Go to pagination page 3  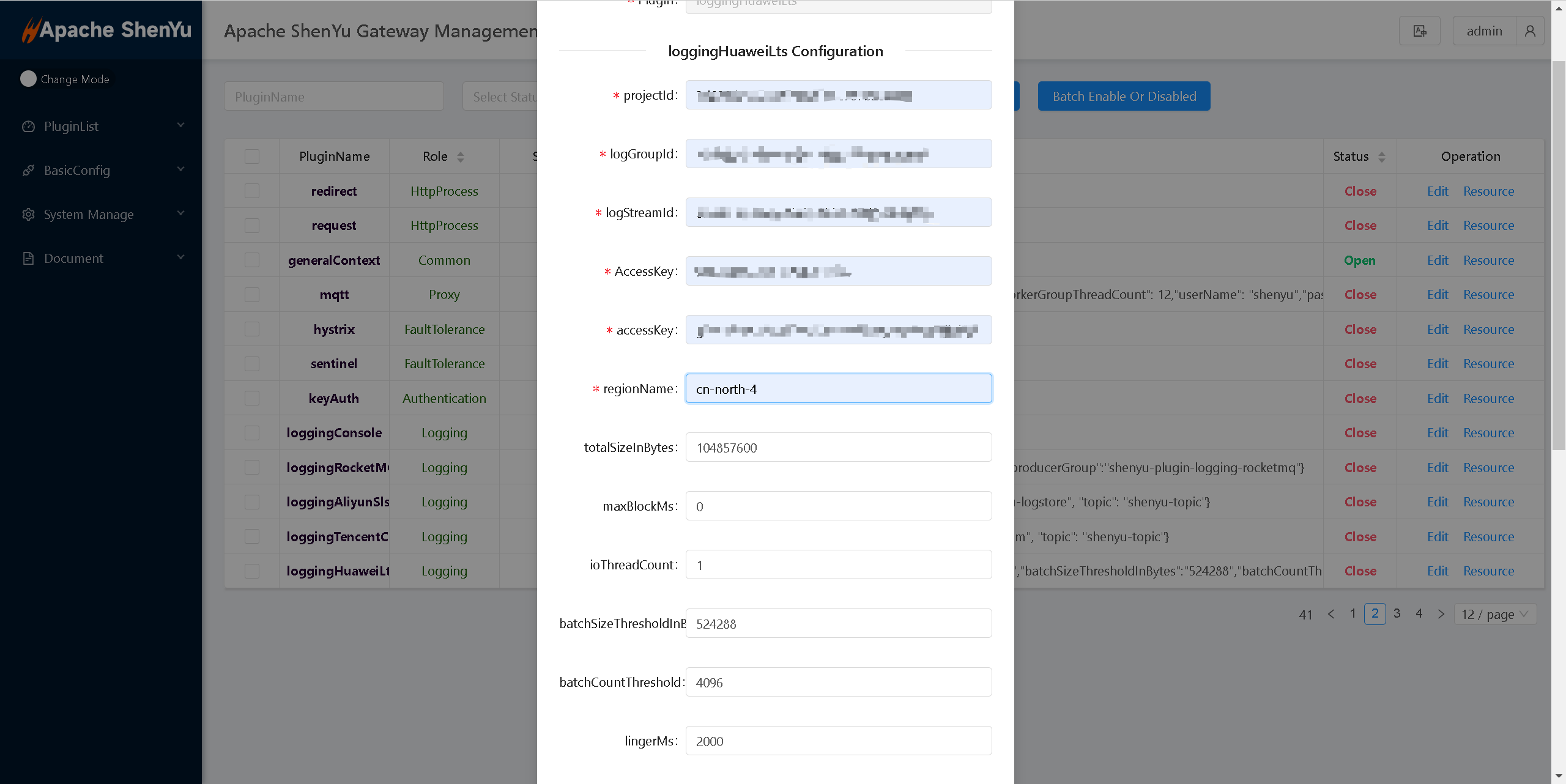point(1397,613)
